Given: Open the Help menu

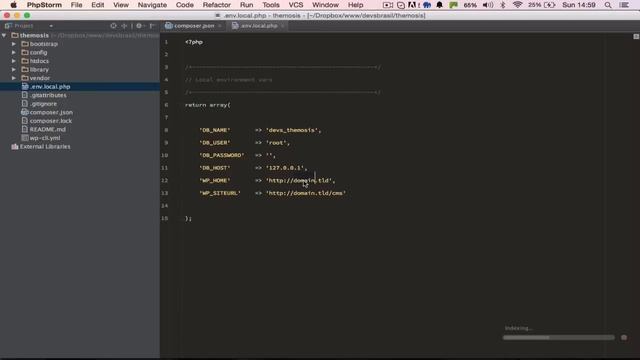Looking at the screenshot, I should [x=356, y=5].
